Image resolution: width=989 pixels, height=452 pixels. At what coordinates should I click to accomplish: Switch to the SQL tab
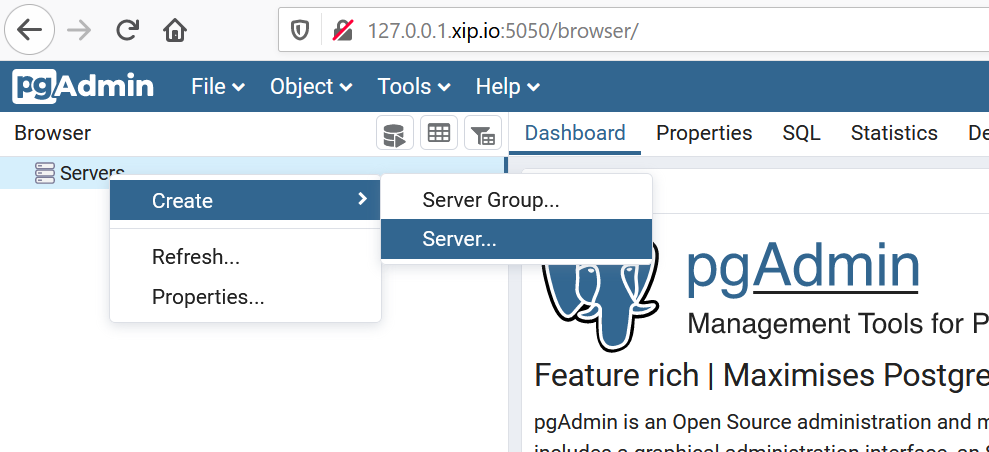[801, 133]
